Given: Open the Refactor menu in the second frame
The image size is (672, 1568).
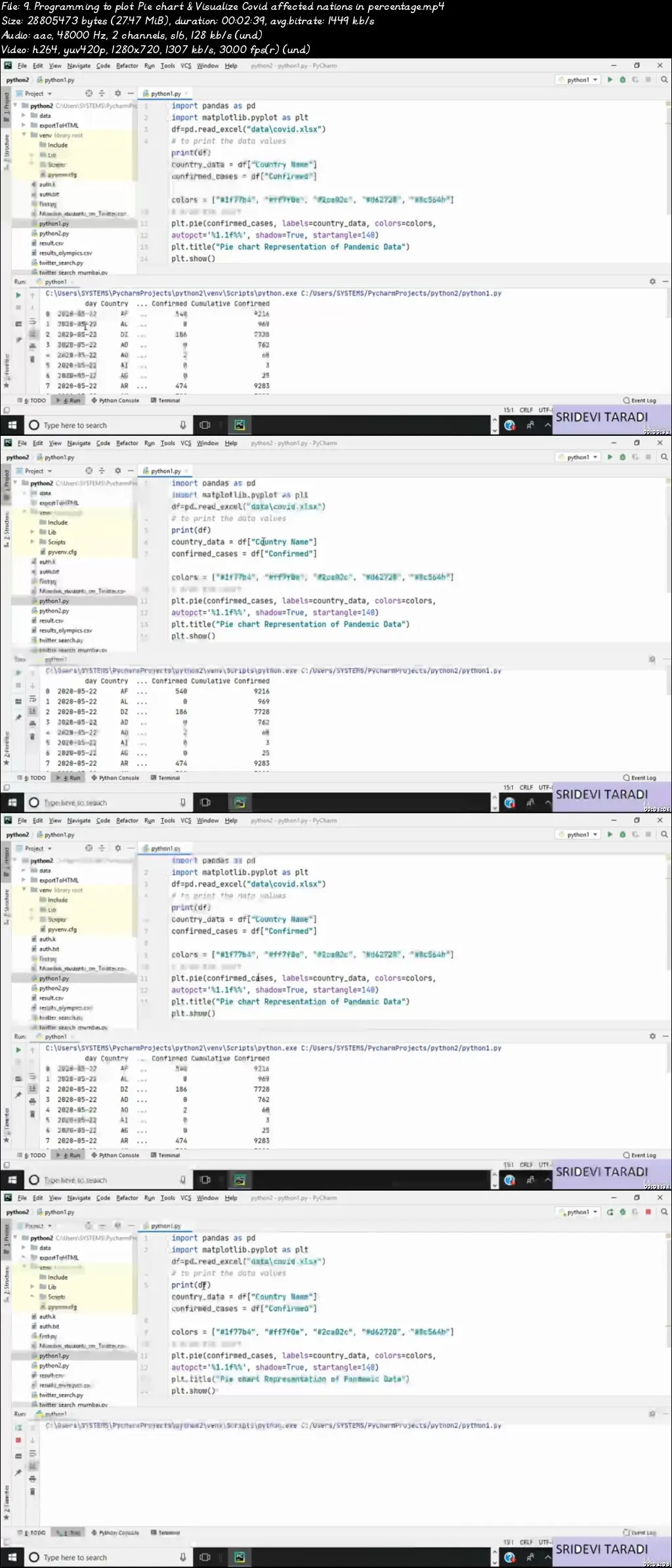Looking at the screenshot, I should [127, 443].
